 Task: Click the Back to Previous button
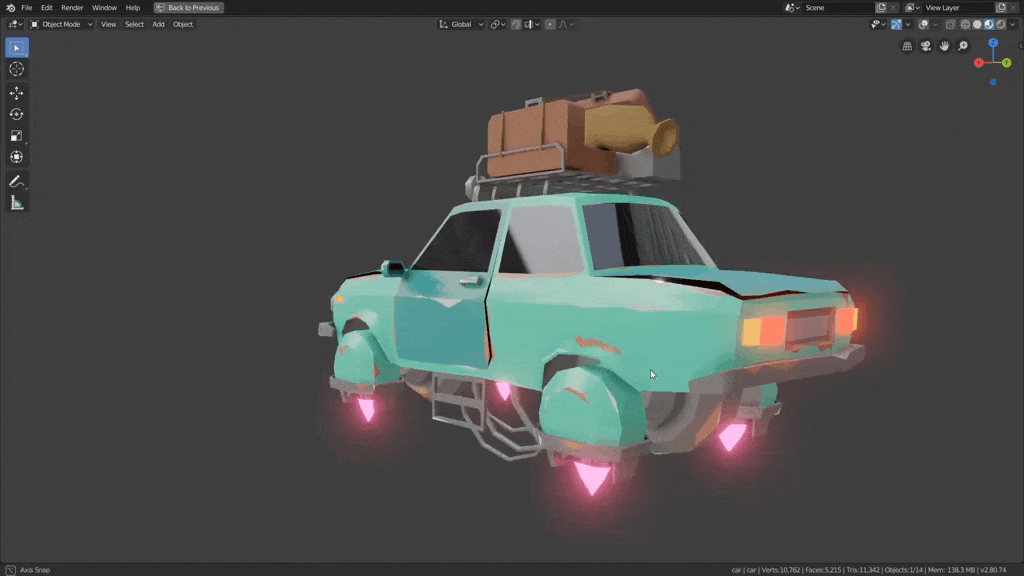tap(188, 7)
